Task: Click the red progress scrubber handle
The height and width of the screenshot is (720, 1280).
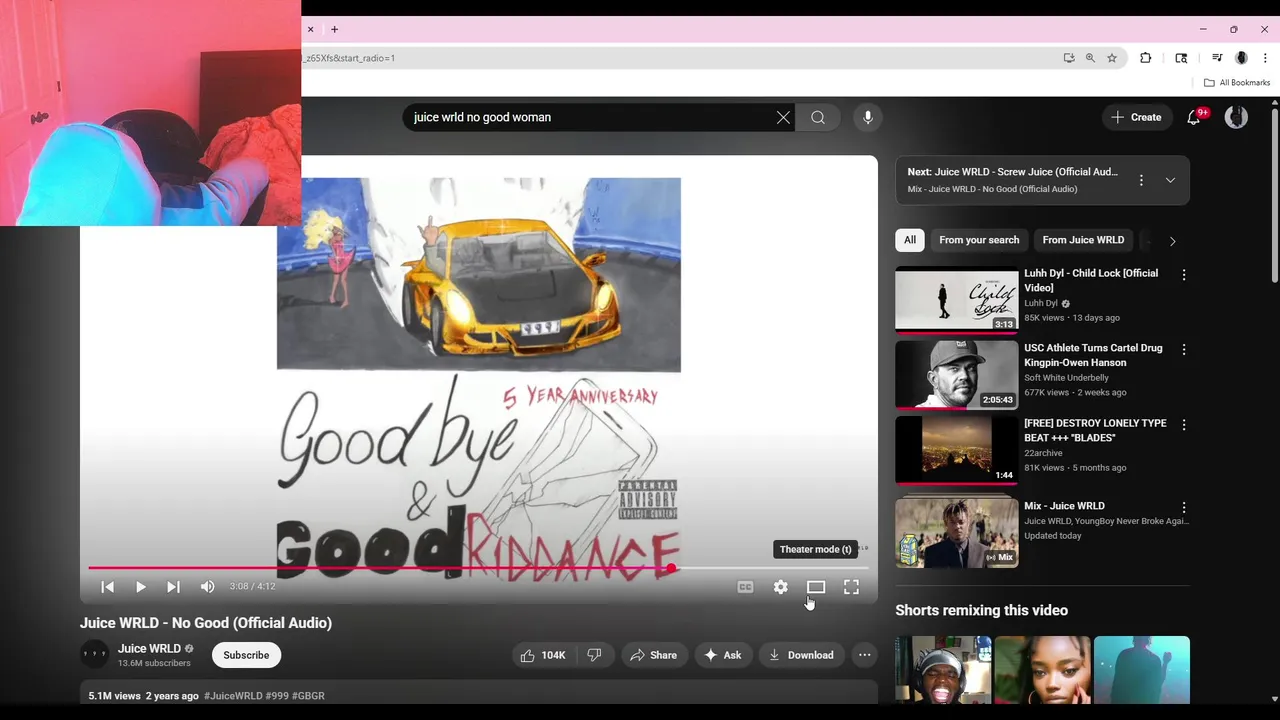Action: click(671, 568)
